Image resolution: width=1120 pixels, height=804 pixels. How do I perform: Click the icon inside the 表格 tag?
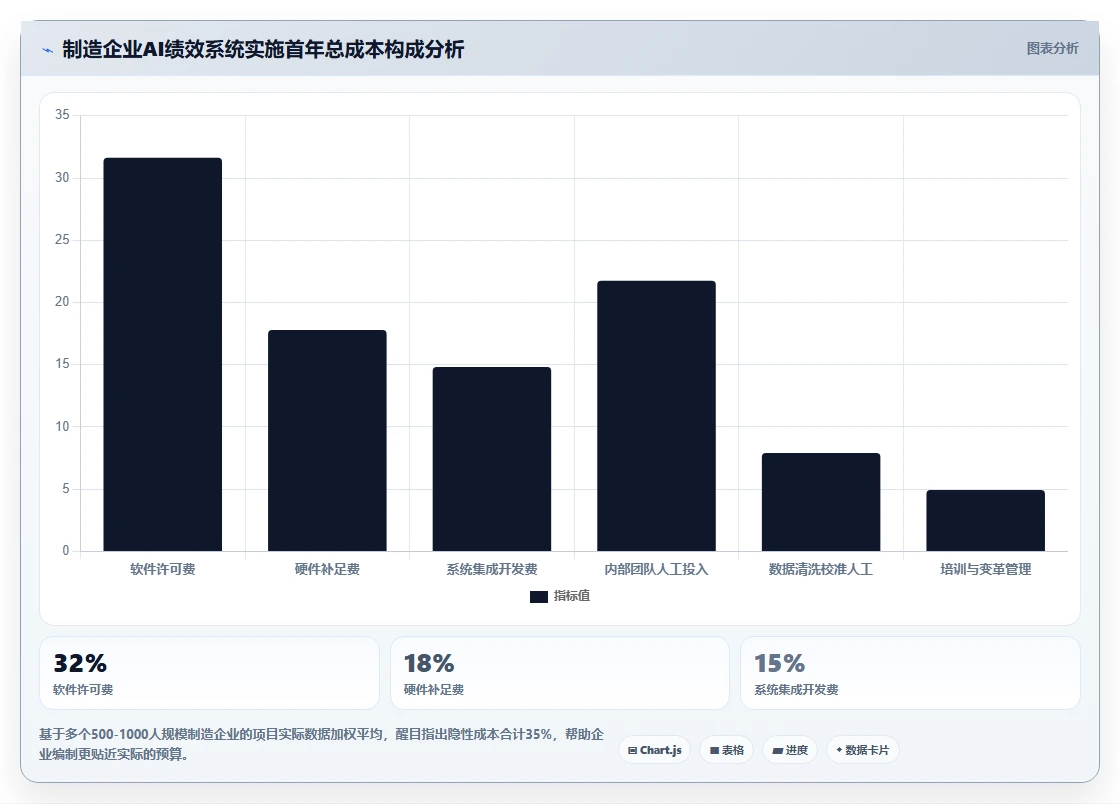click(x=714, y=750)
